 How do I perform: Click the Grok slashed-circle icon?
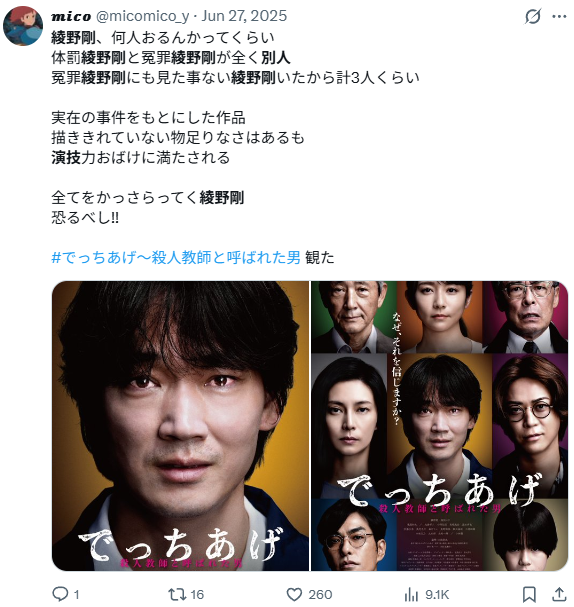coord(533,17)
